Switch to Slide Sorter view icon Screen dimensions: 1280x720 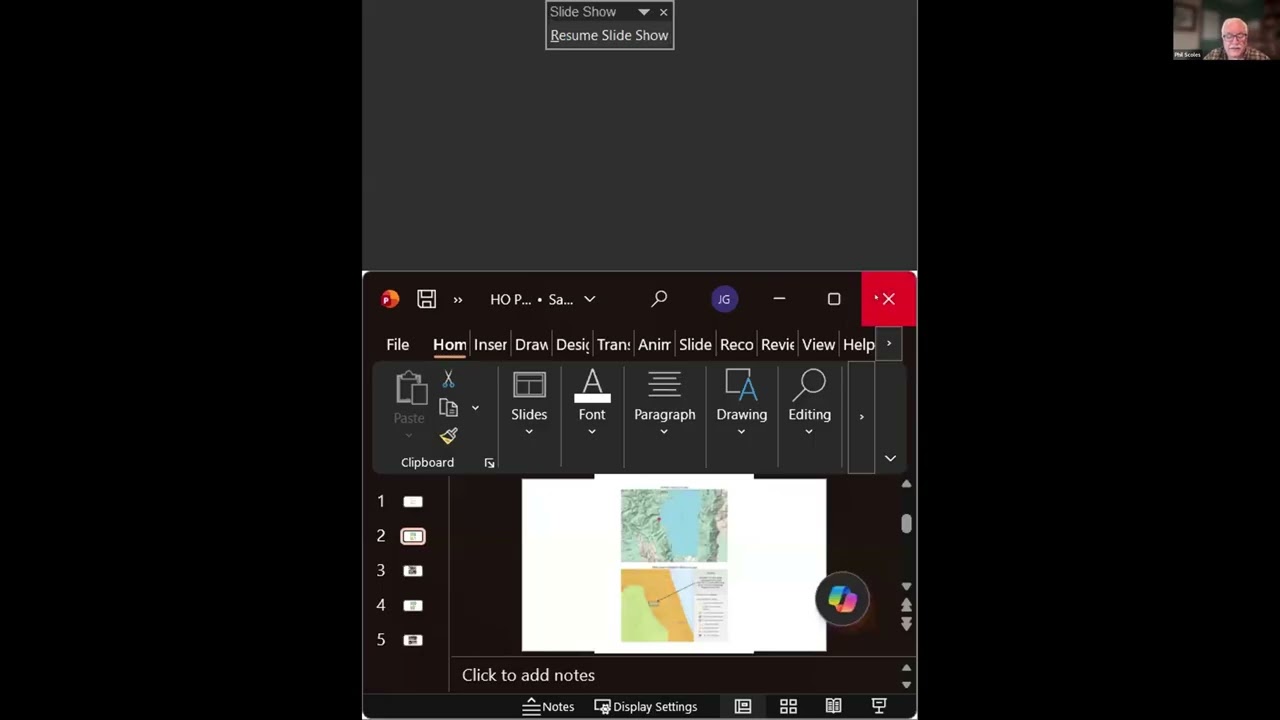(788, 706)
